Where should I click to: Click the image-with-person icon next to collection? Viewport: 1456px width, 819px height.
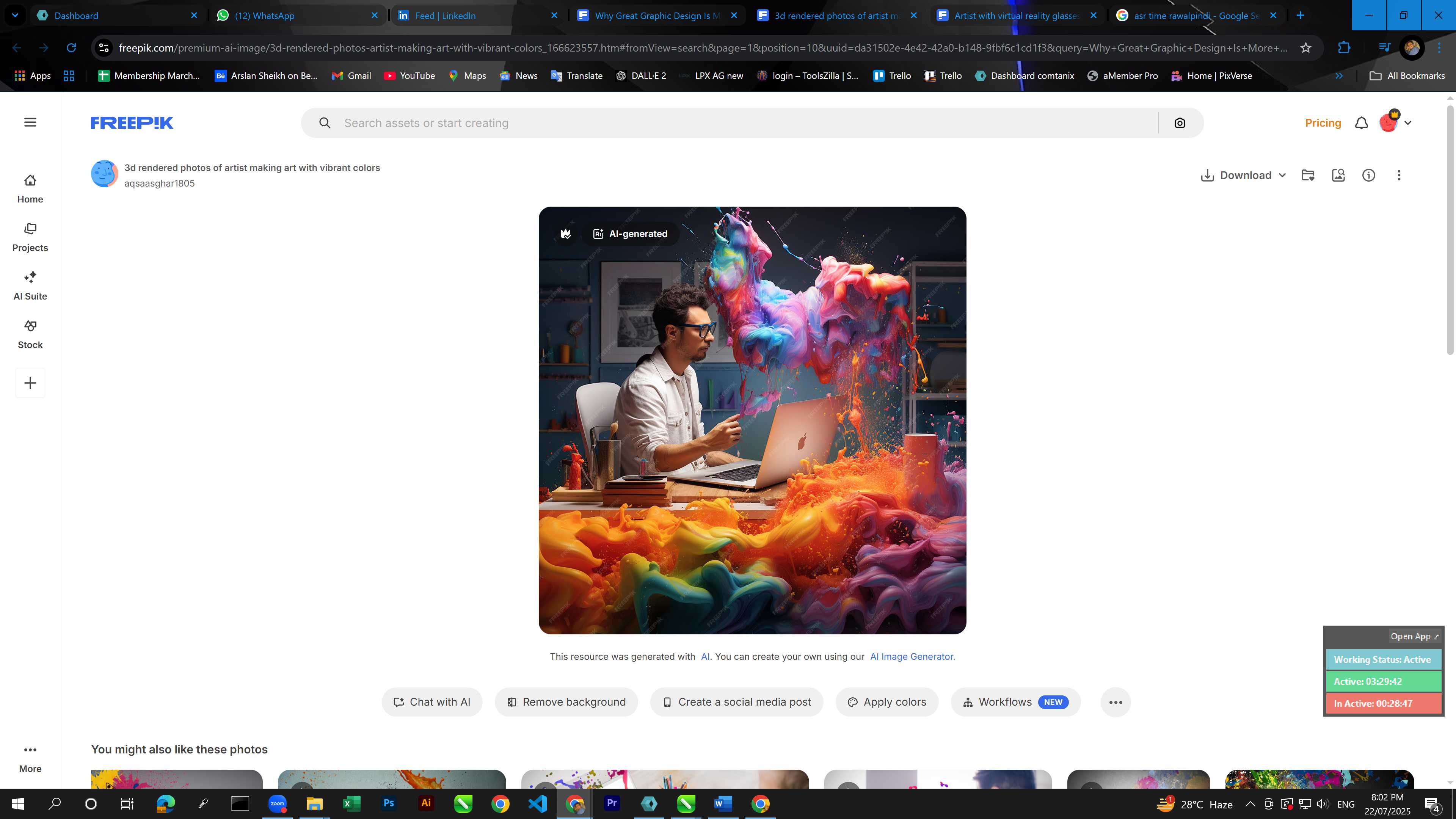point(1338,175)
